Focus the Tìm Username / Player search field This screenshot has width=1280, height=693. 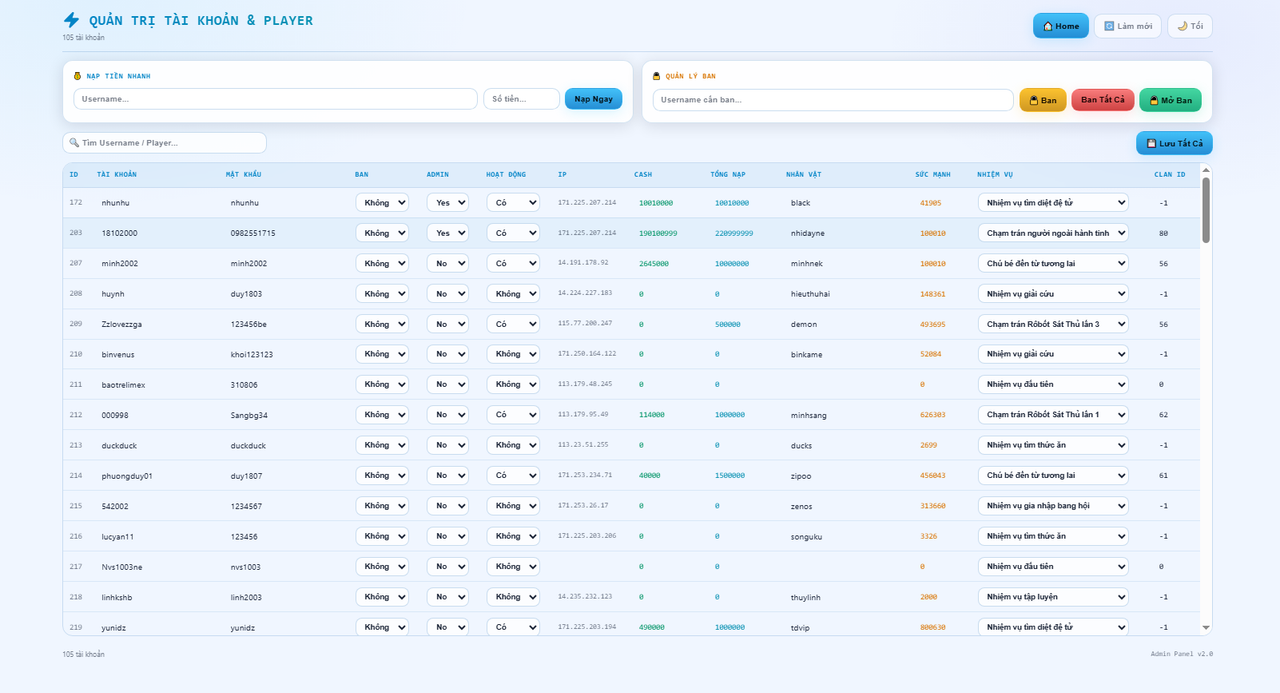click(x=165, y=143)
